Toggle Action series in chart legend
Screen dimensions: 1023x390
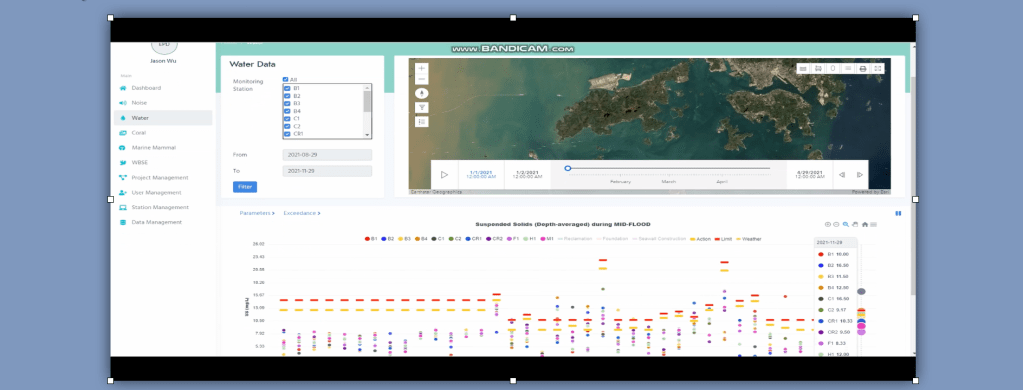701,239
